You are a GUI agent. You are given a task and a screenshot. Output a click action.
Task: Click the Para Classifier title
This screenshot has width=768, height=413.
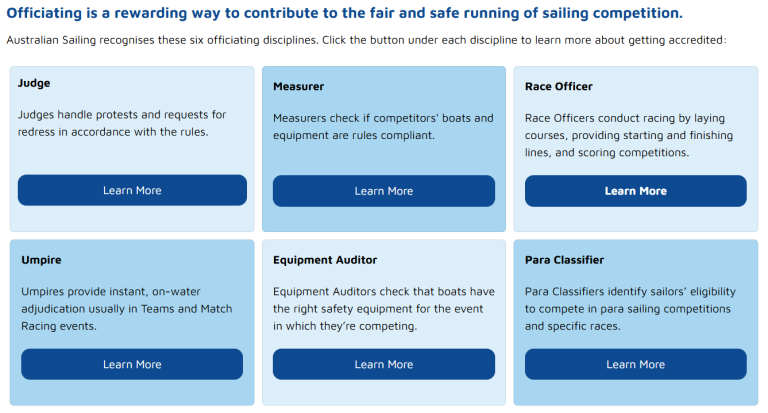[564, 260]
